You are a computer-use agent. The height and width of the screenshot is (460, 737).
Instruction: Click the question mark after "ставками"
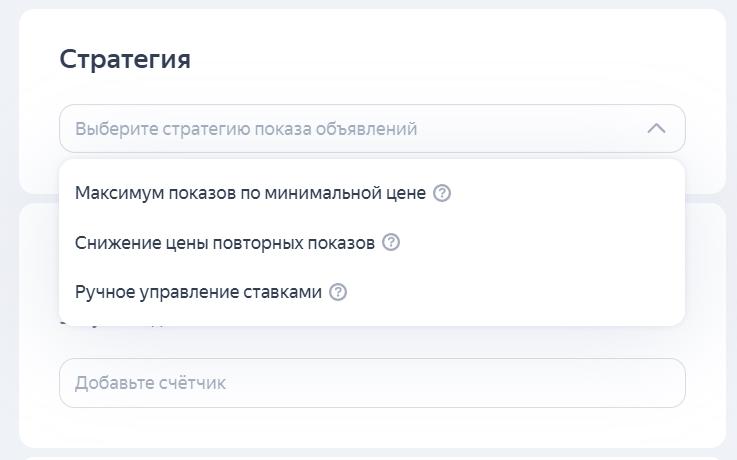[338, 292]
